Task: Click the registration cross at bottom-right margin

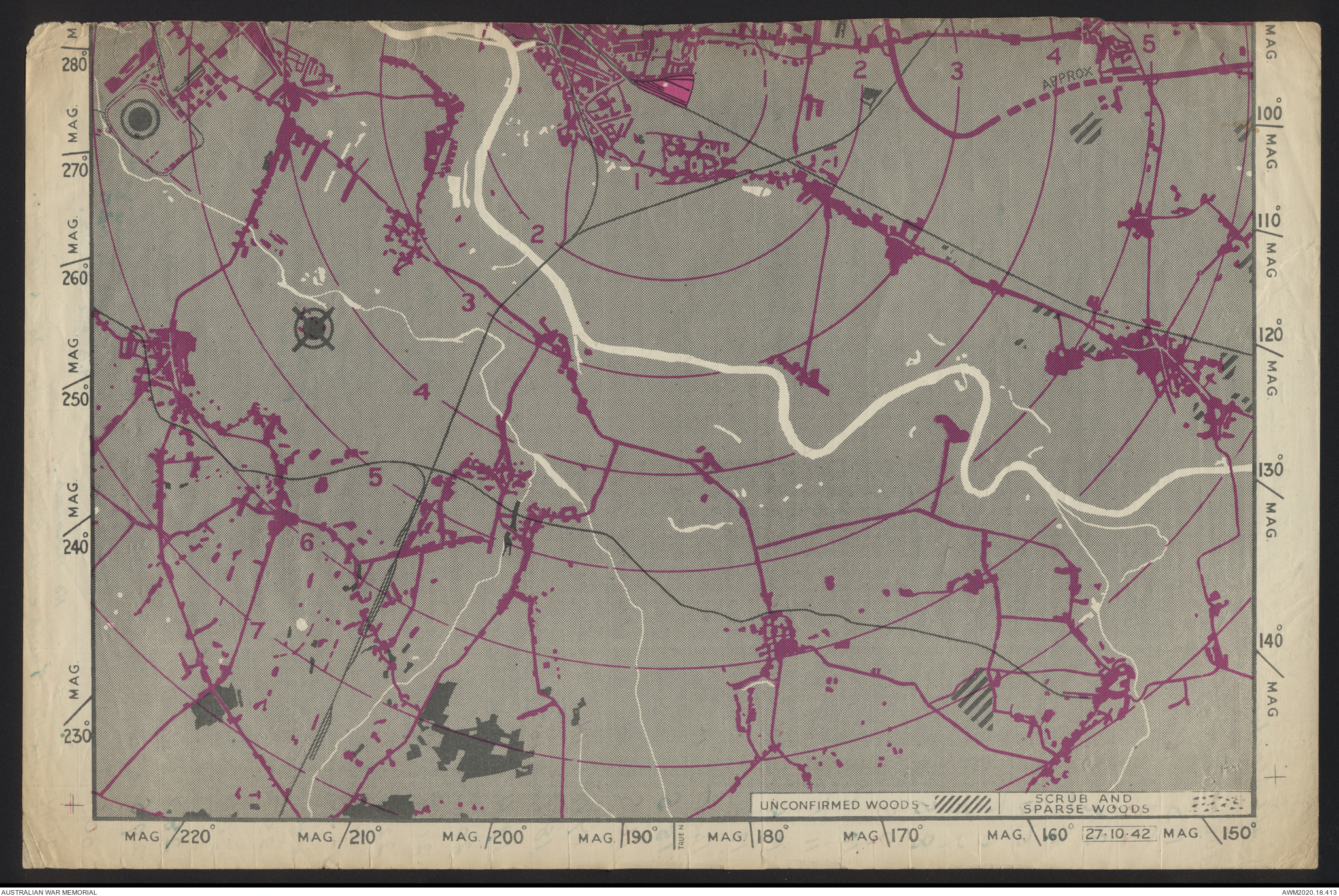Action: [1276, 776]
